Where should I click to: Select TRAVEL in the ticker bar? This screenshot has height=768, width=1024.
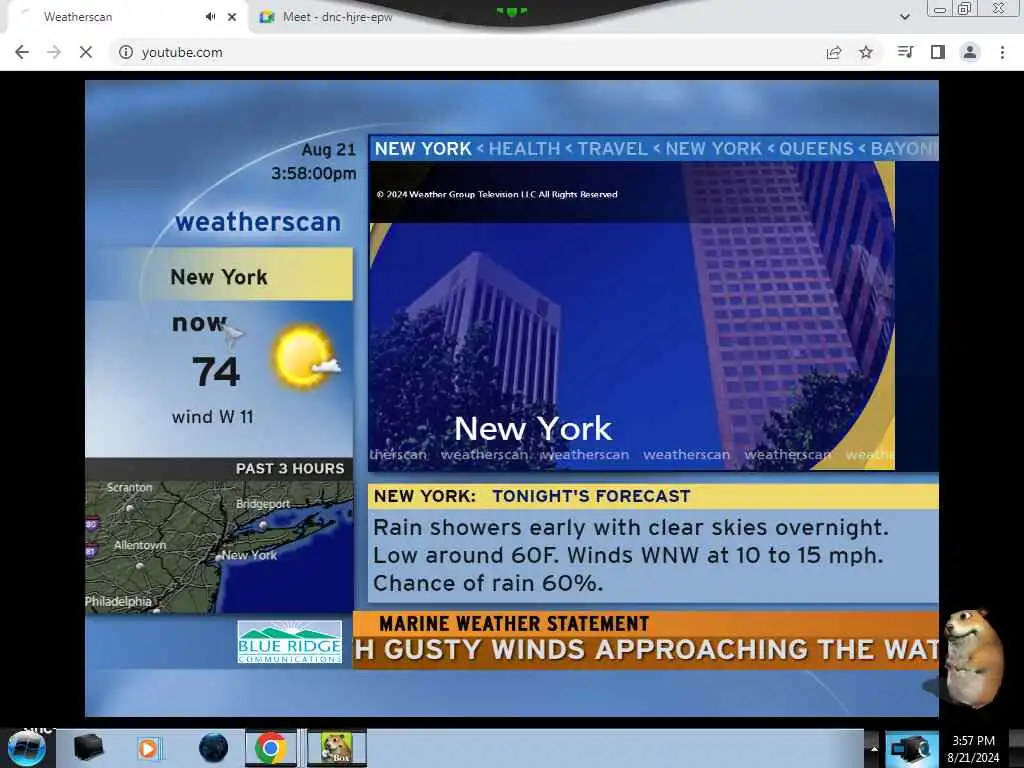613,149
